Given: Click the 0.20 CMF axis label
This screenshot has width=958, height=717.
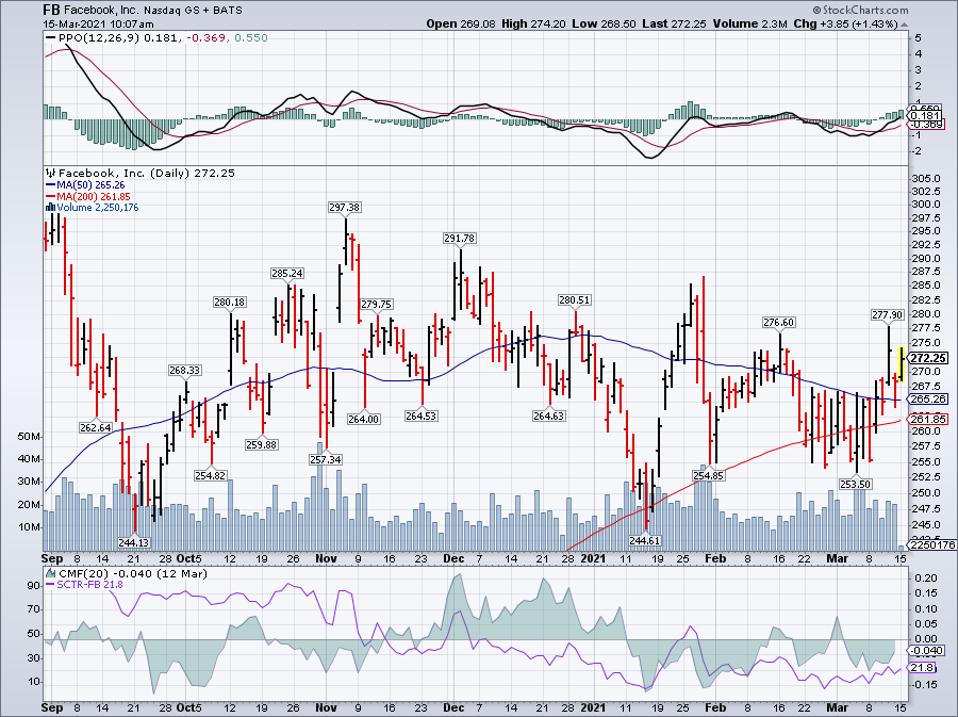Looking at the screenshot, I should tap(924, 578).
